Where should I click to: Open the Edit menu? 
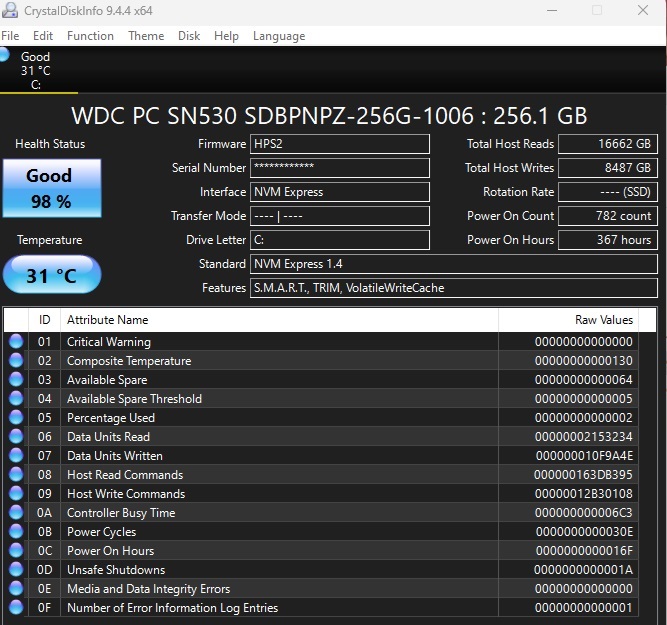click(43, 36)
